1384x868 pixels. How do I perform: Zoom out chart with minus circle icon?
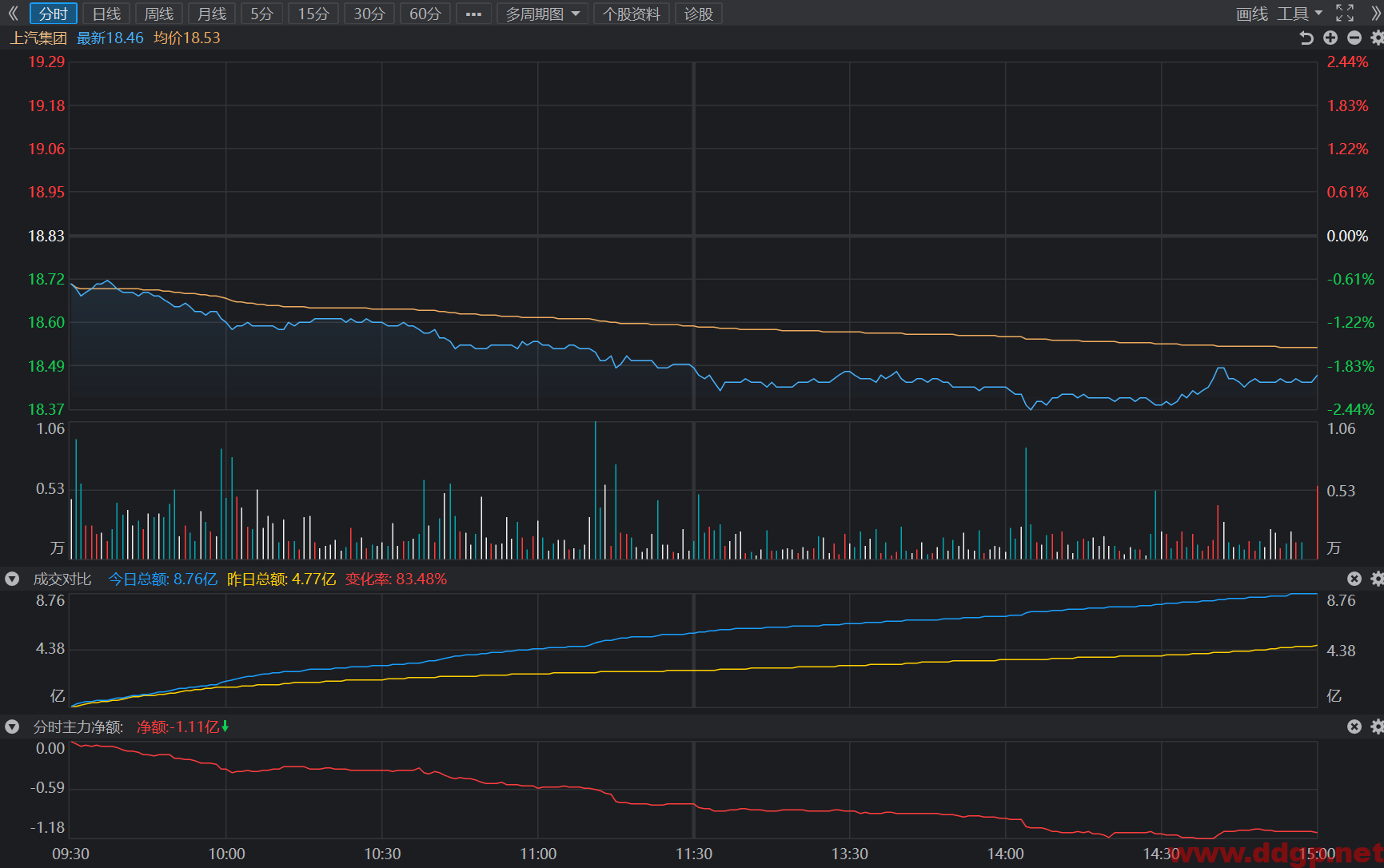click(1354, 38)
